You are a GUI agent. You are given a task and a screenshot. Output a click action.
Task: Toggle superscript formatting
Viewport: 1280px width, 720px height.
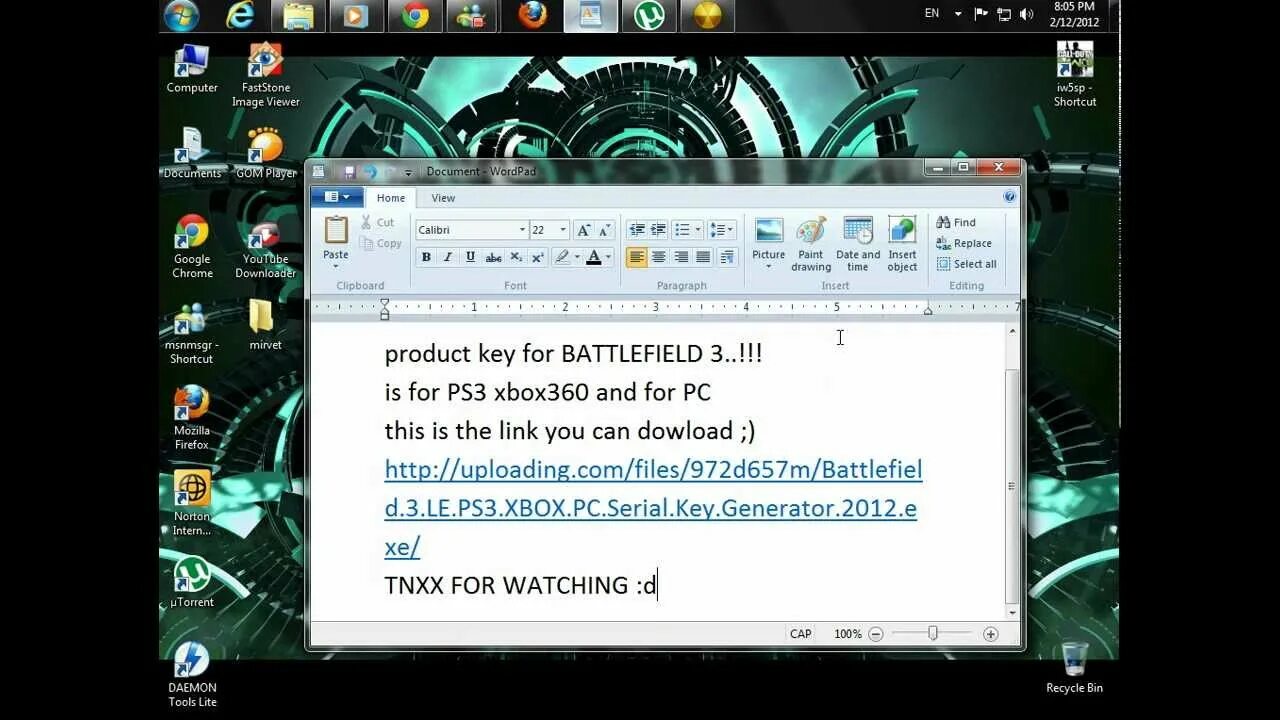tap(538, 257)
